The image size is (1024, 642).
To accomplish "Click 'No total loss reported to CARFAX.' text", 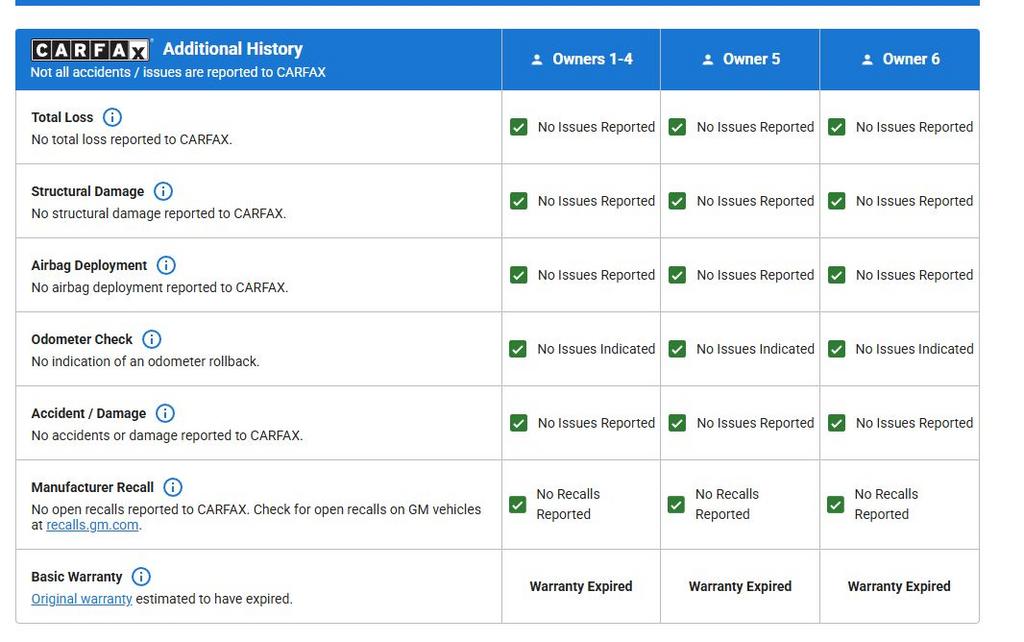I will [132, 140].
